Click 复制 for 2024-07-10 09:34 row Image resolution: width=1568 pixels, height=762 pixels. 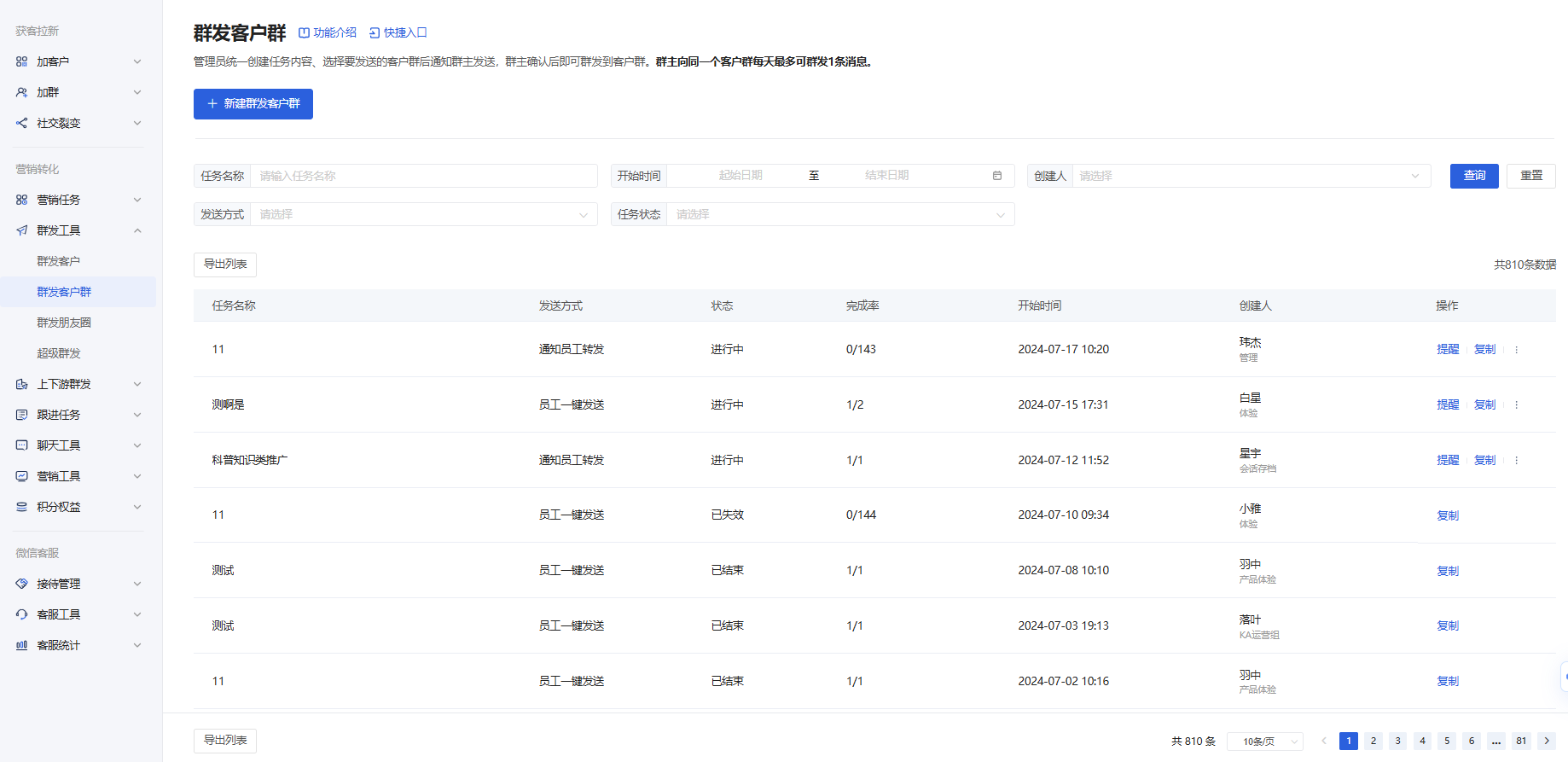1448,515
